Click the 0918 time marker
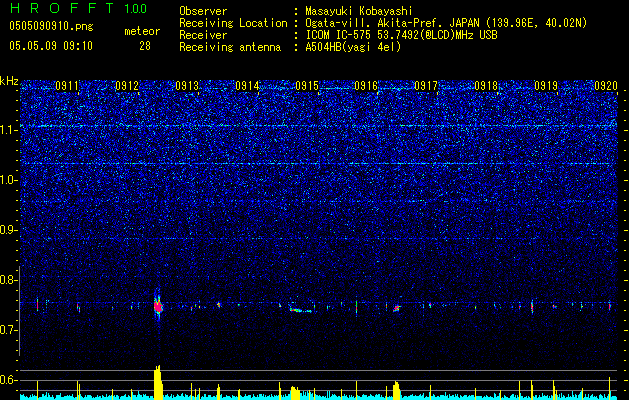629x400 pixels. tap(486, 86)
